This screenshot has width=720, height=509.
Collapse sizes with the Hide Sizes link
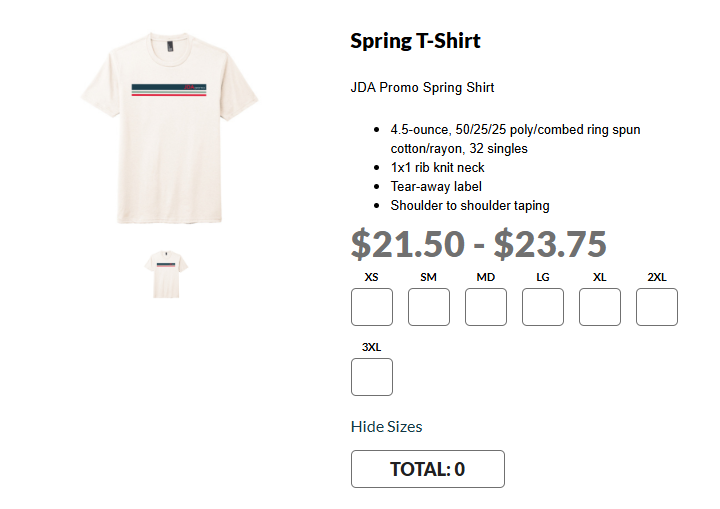click(386, 427)
